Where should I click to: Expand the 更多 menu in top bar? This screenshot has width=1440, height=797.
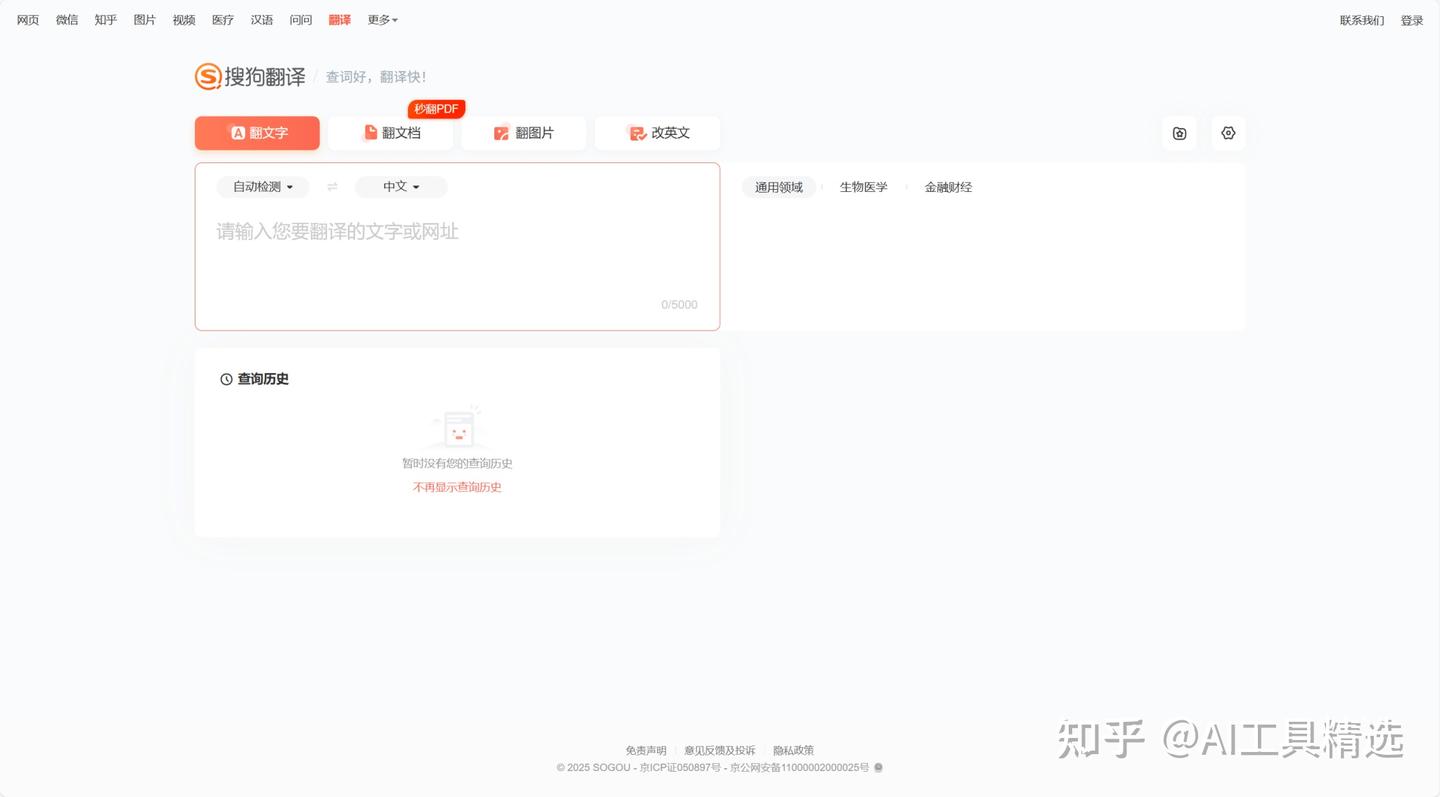pyautogui.click(x=382, y=20)
